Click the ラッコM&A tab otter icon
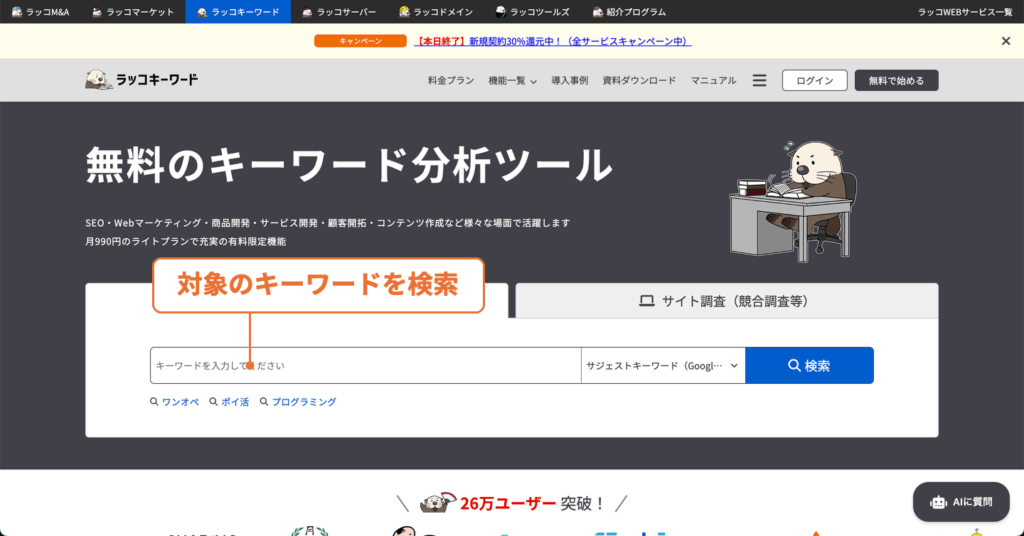The height and width of the screenshot is (536, 1024). coord(16,12)
